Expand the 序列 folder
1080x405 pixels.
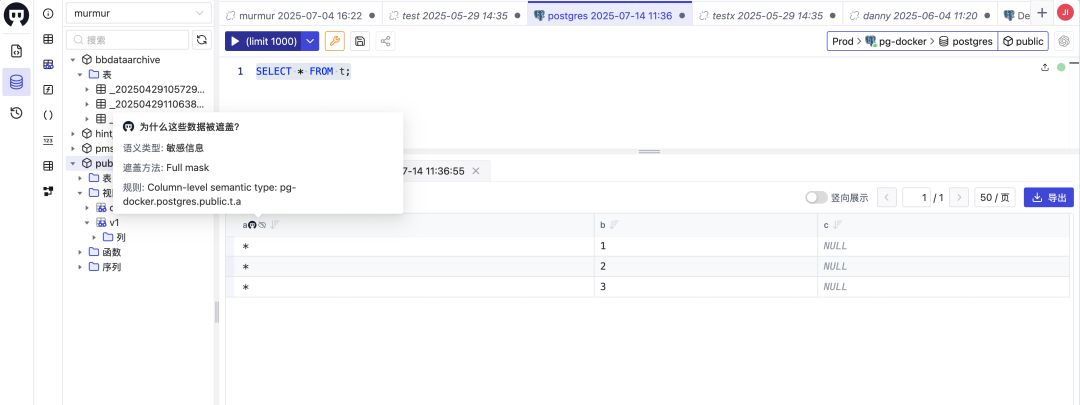(81, 267)
